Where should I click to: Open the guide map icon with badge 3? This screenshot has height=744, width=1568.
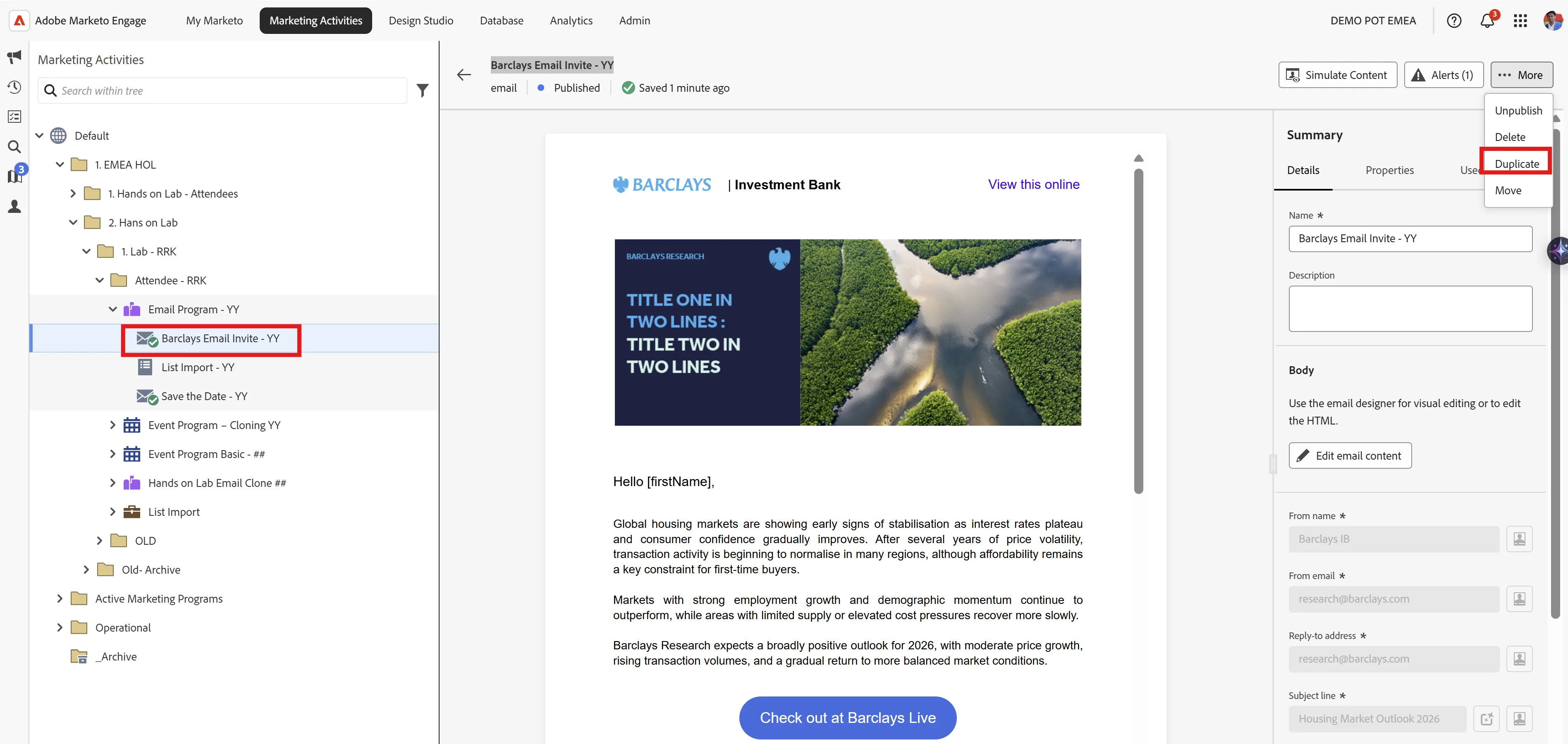point(14,176)
